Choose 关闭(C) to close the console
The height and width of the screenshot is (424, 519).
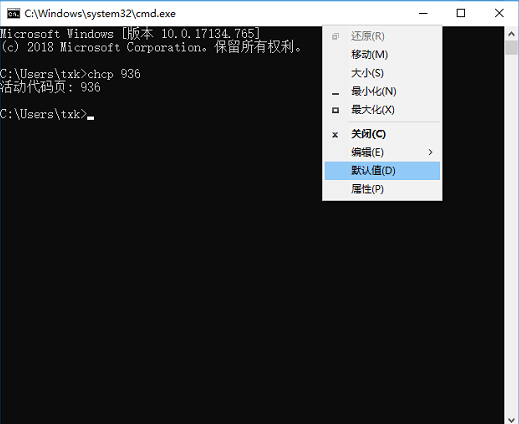click(x=382, y=134)
